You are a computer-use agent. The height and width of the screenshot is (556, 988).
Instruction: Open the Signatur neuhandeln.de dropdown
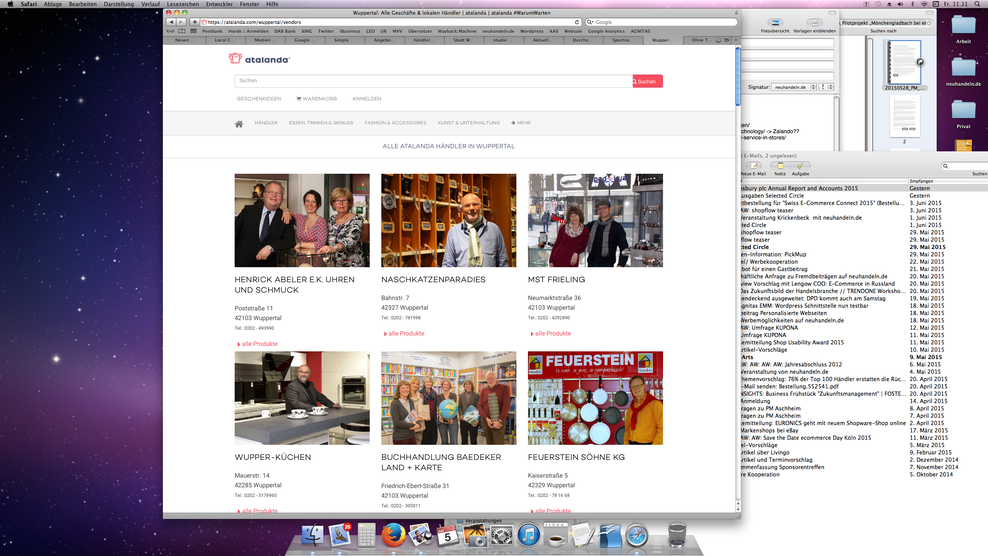click(x=794, y=87)
